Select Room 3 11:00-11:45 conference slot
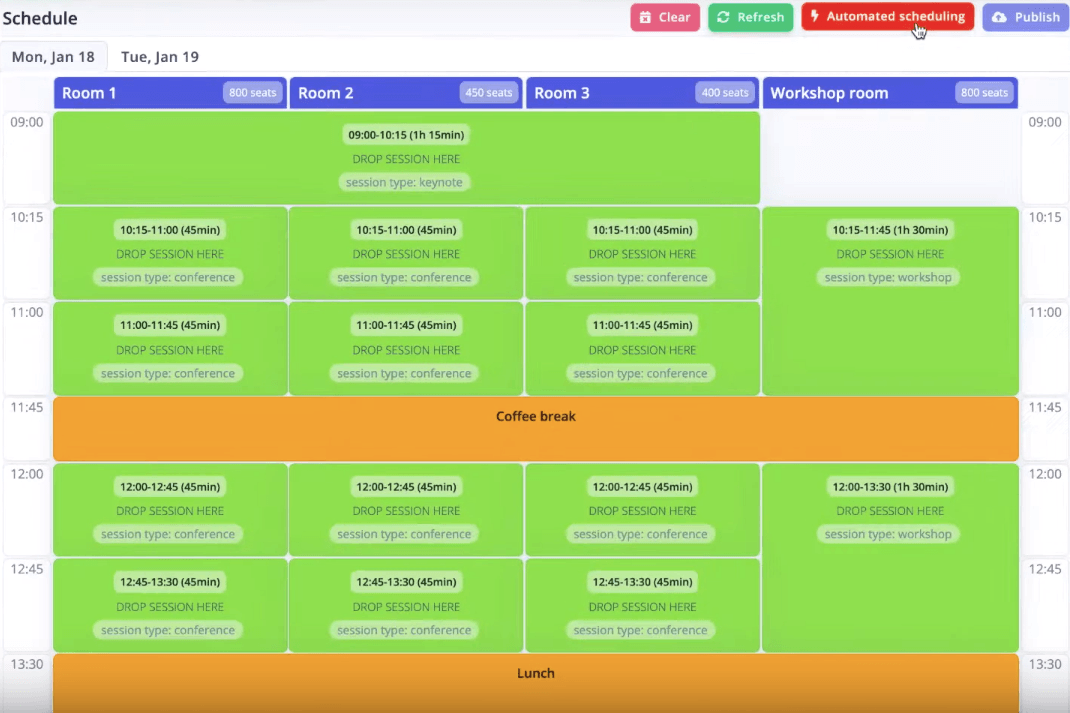Viewport: 1070px width, 713px height. [642, 349]
